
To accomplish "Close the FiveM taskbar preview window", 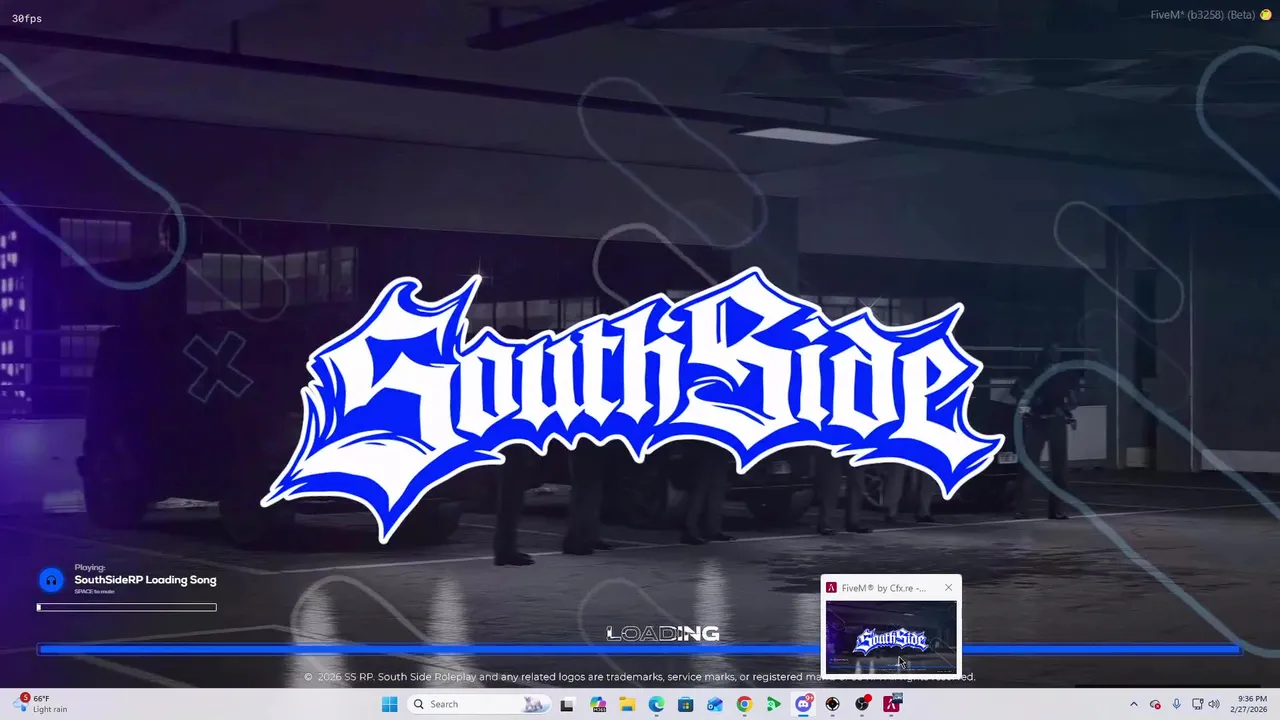I will pyautogui.click(x=948, y=588).
